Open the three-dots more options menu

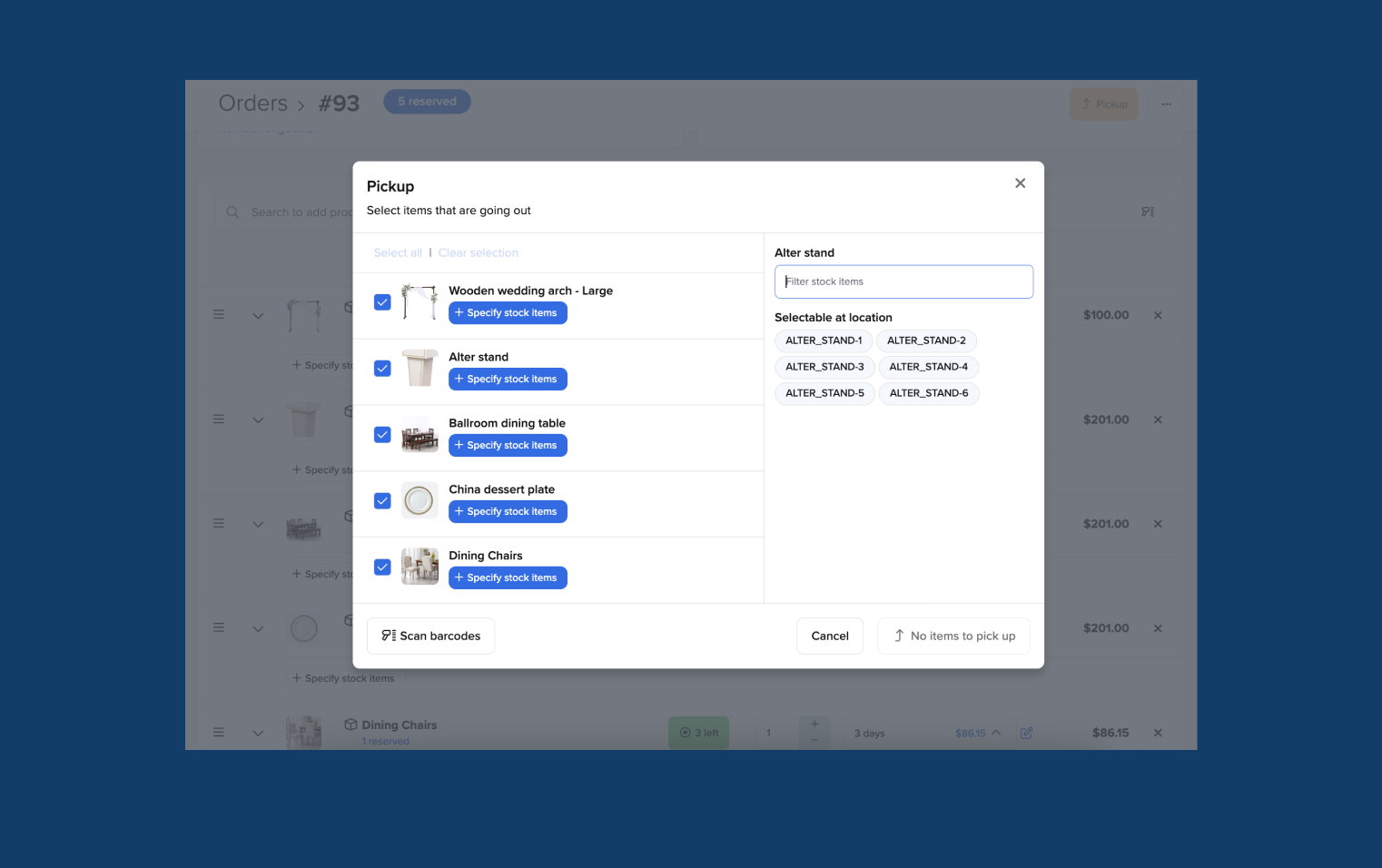pyautogui.click(x=1166, y=104)
